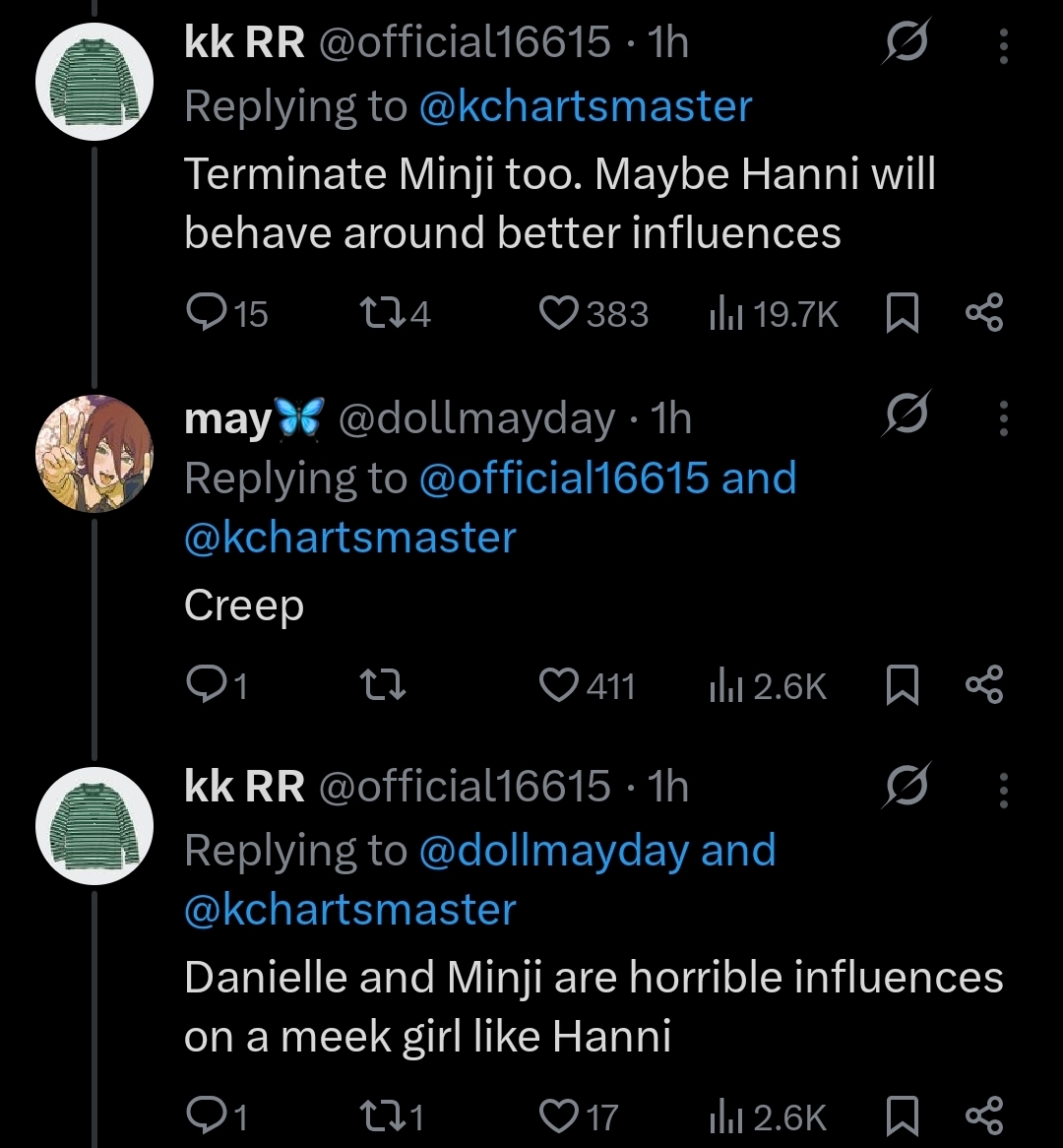Share the "Danielle and Minji" tweet
This screenshot has height=1148, width=1063.
[x=983, y=1116]
